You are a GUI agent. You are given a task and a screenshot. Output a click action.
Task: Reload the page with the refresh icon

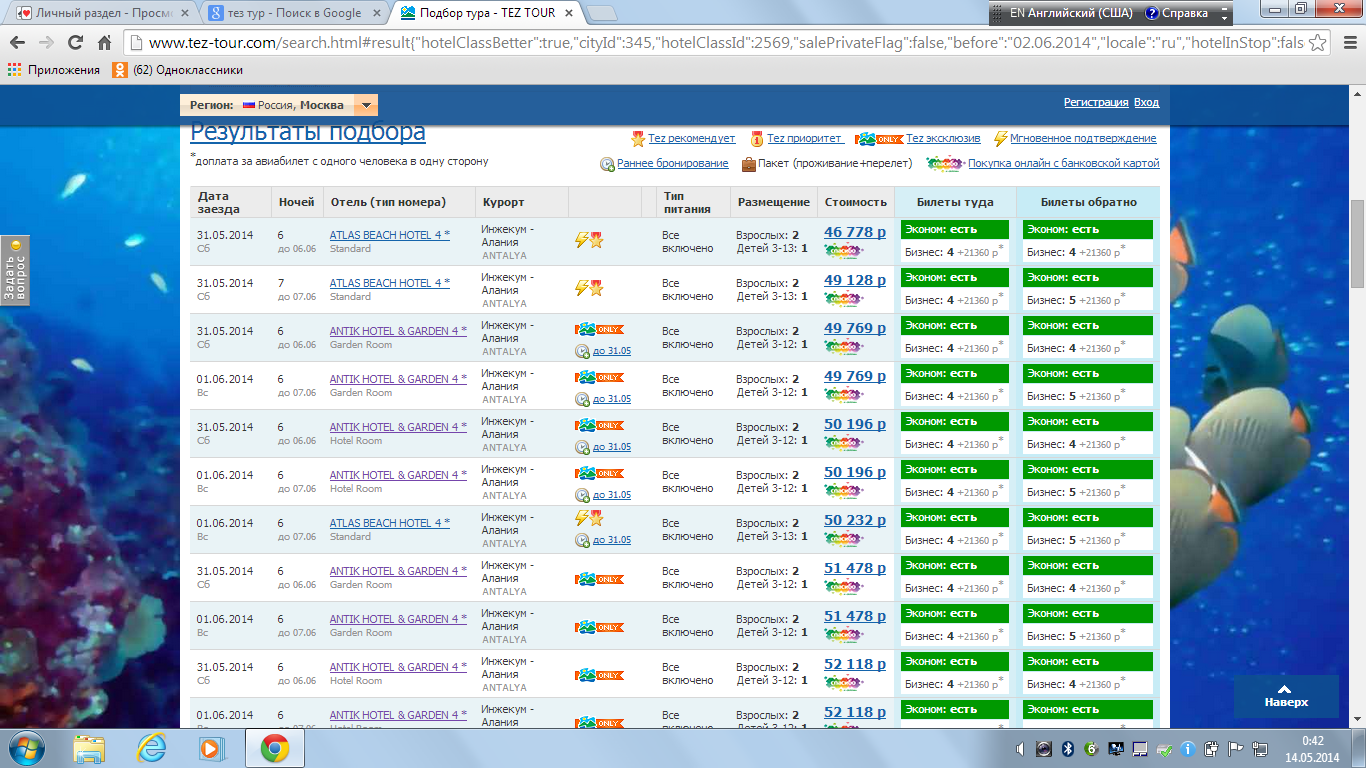(x=75, y=43)
